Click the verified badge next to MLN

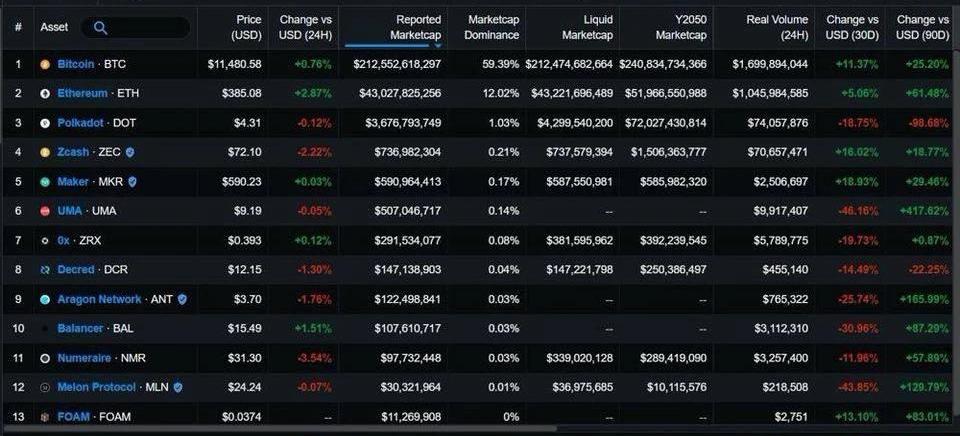[x=178, y=387]
